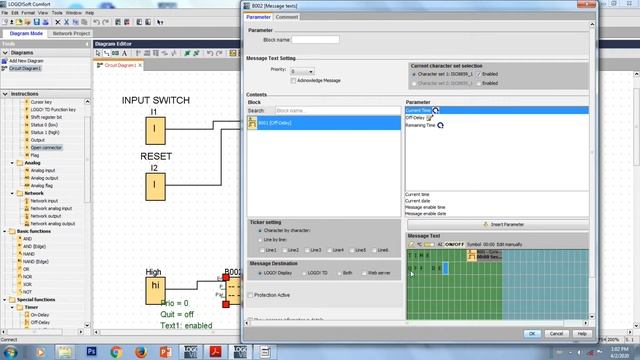
Task: Select the highlighted blue cell in message grid
Action: [445, 268]
